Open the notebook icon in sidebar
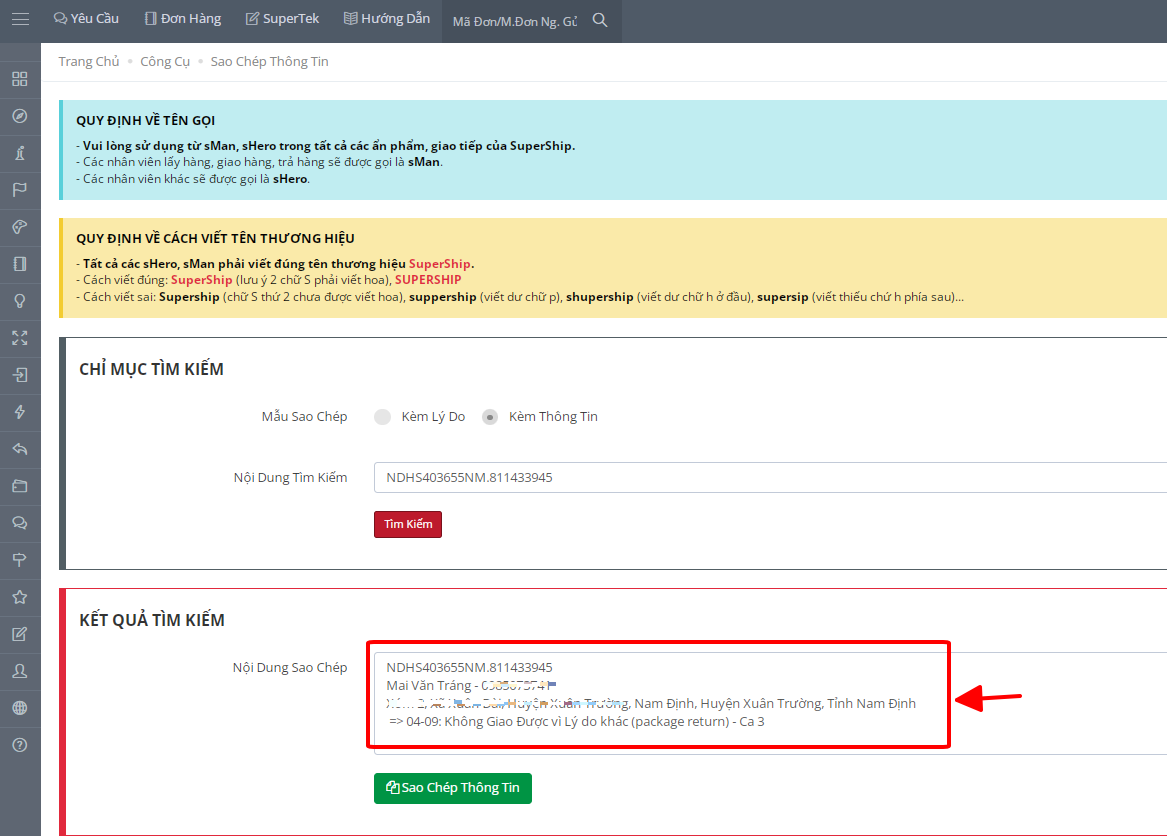1167x836 pixels. click(20, 264)
